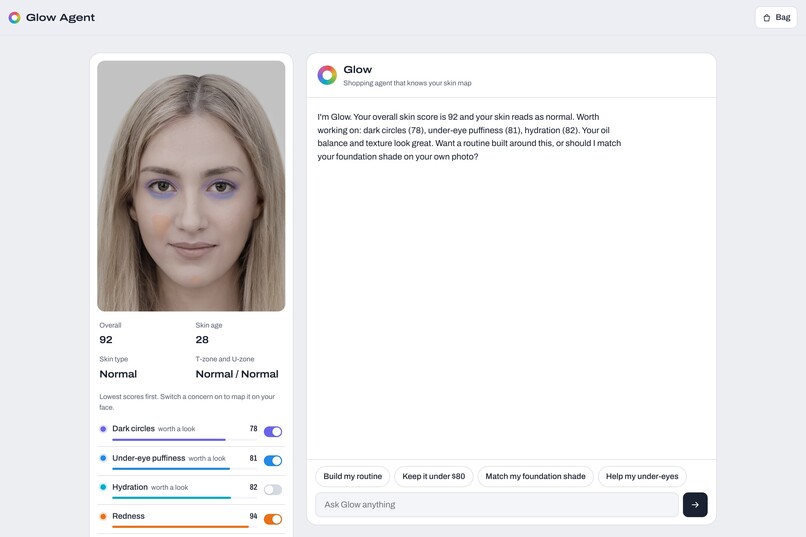Screen dimensions: 806x537
Task: Click the purple Dark circles dot
Action: point(103,429)
